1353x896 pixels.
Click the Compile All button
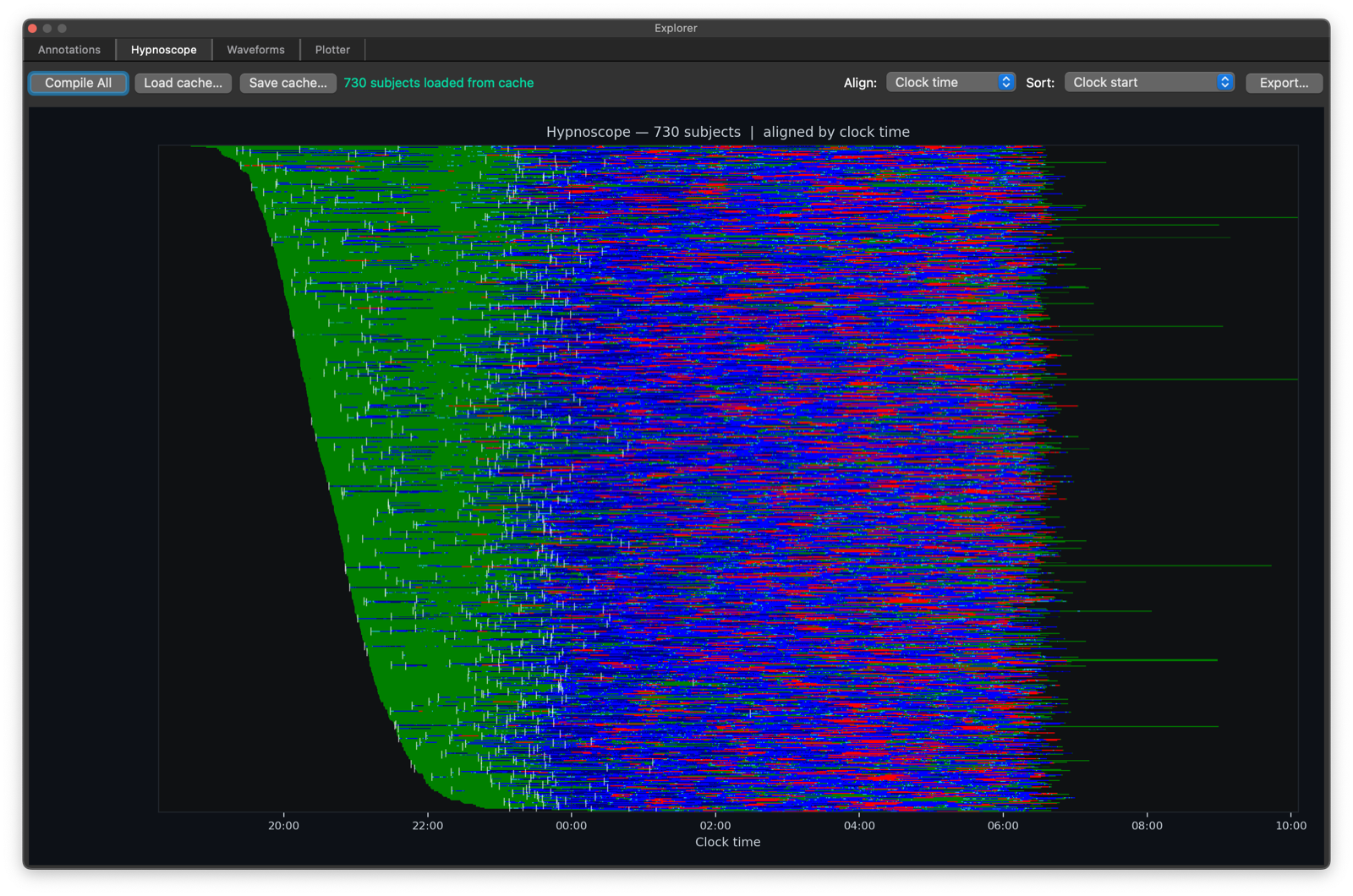click(x=78, y=83)
